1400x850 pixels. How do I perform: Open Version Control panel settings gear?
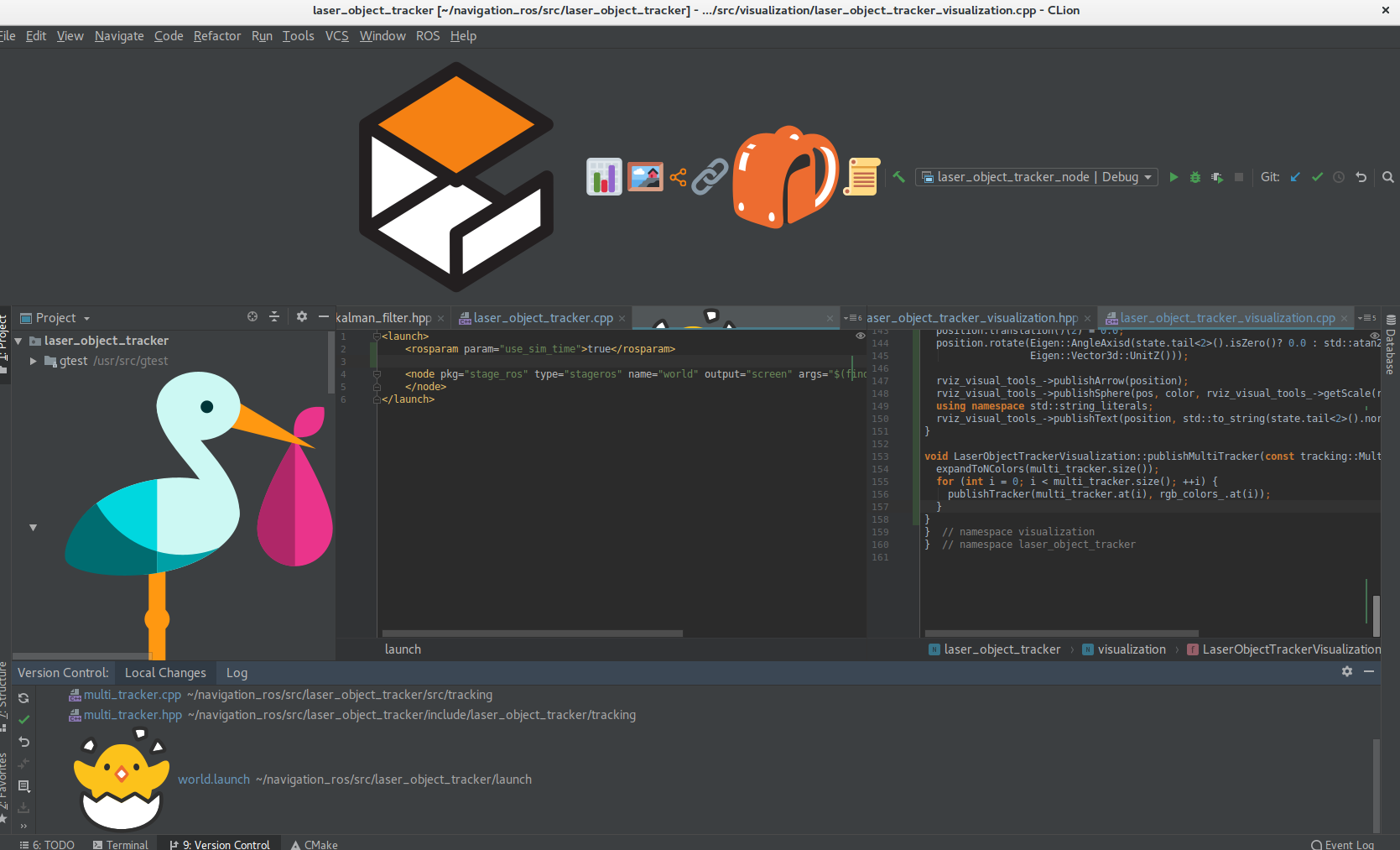pos(1347,671)
